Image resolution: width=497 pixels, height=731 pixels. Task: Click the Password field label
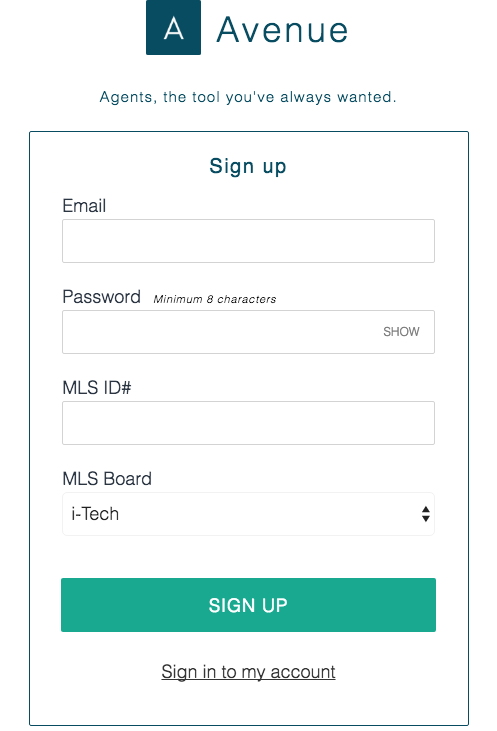(x=102, y=297)
